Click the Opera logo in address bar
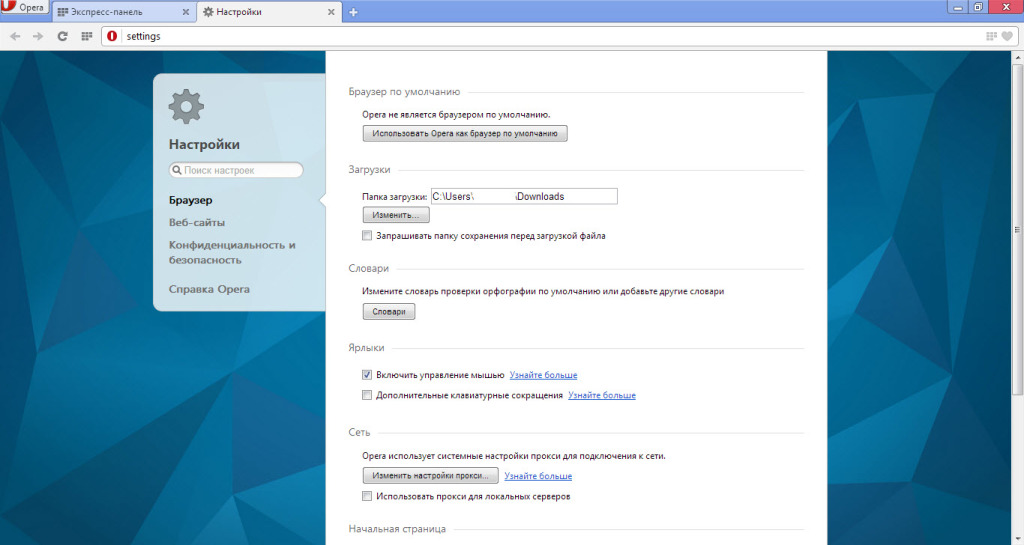This screenshot has width=1024, height=545. tap(112, 36)
